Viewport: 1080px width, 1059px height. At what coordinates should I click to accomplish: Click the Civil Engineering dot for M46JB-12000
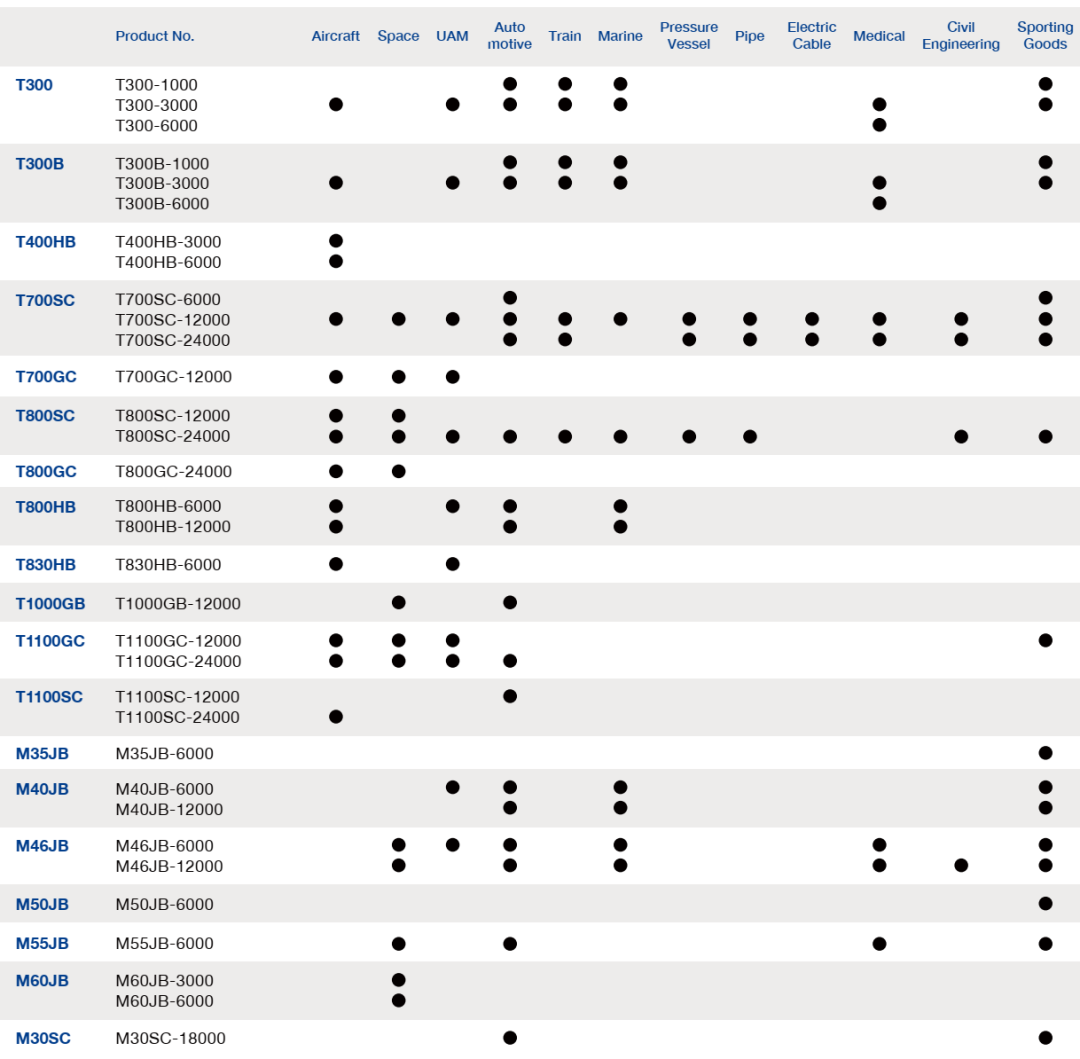961,865
